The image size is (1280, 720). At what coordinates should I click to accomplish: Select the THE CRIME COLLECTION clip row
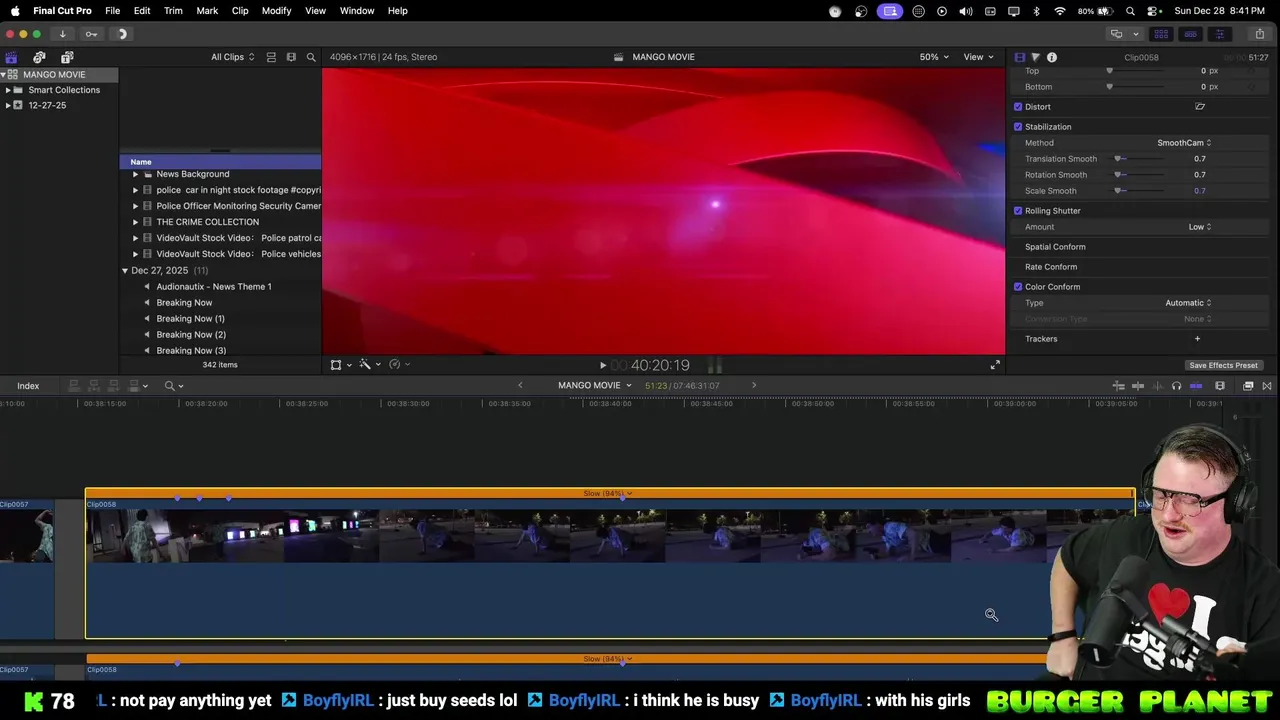click(x=221, y=222)
